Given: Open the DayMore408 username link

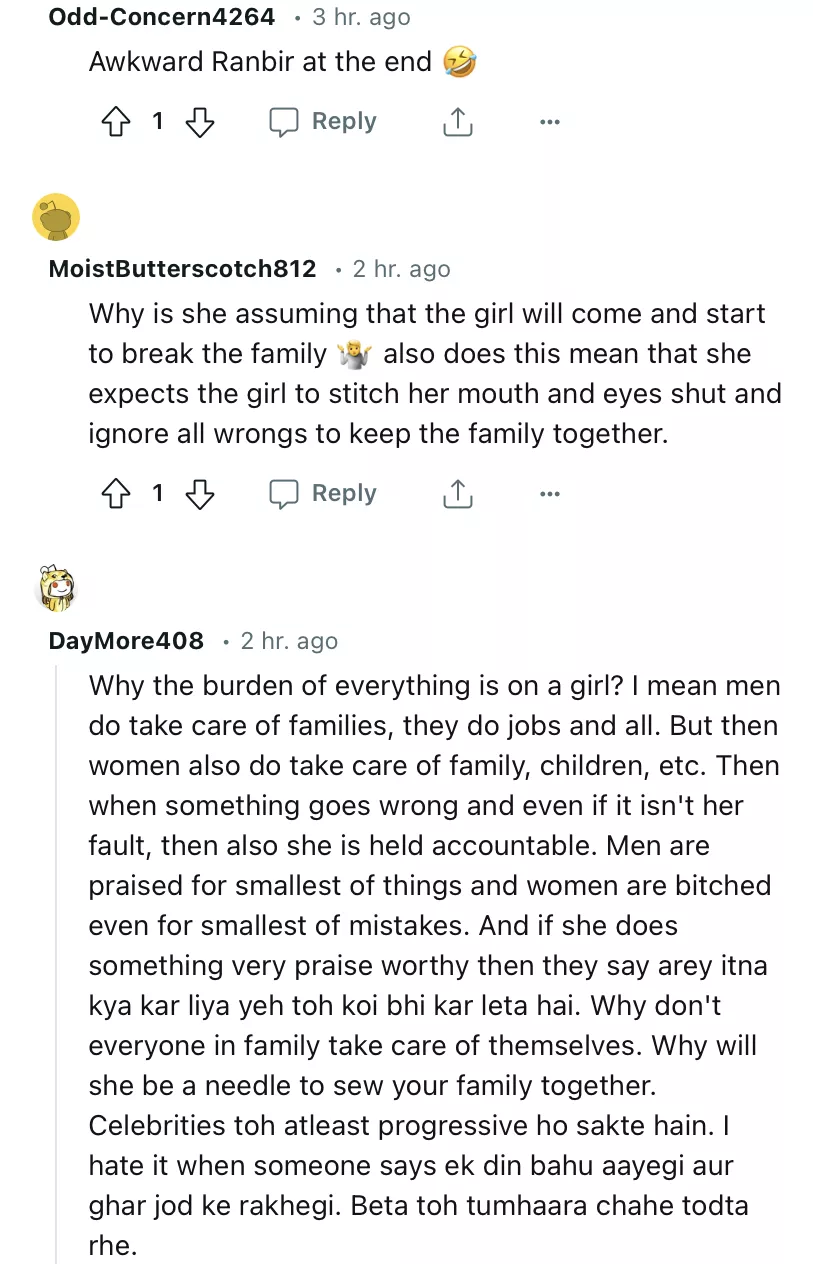Looking at the screenshot, I should [126, 641].
